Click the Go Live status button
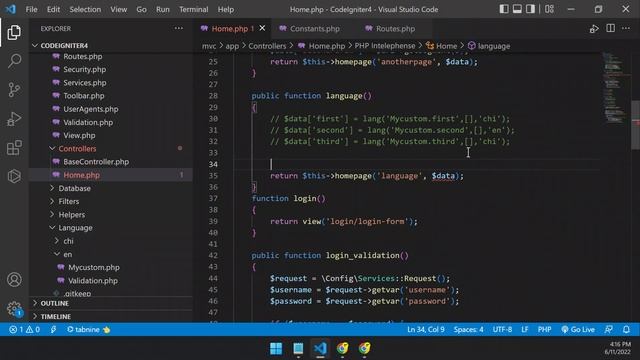 click(578, 329)
